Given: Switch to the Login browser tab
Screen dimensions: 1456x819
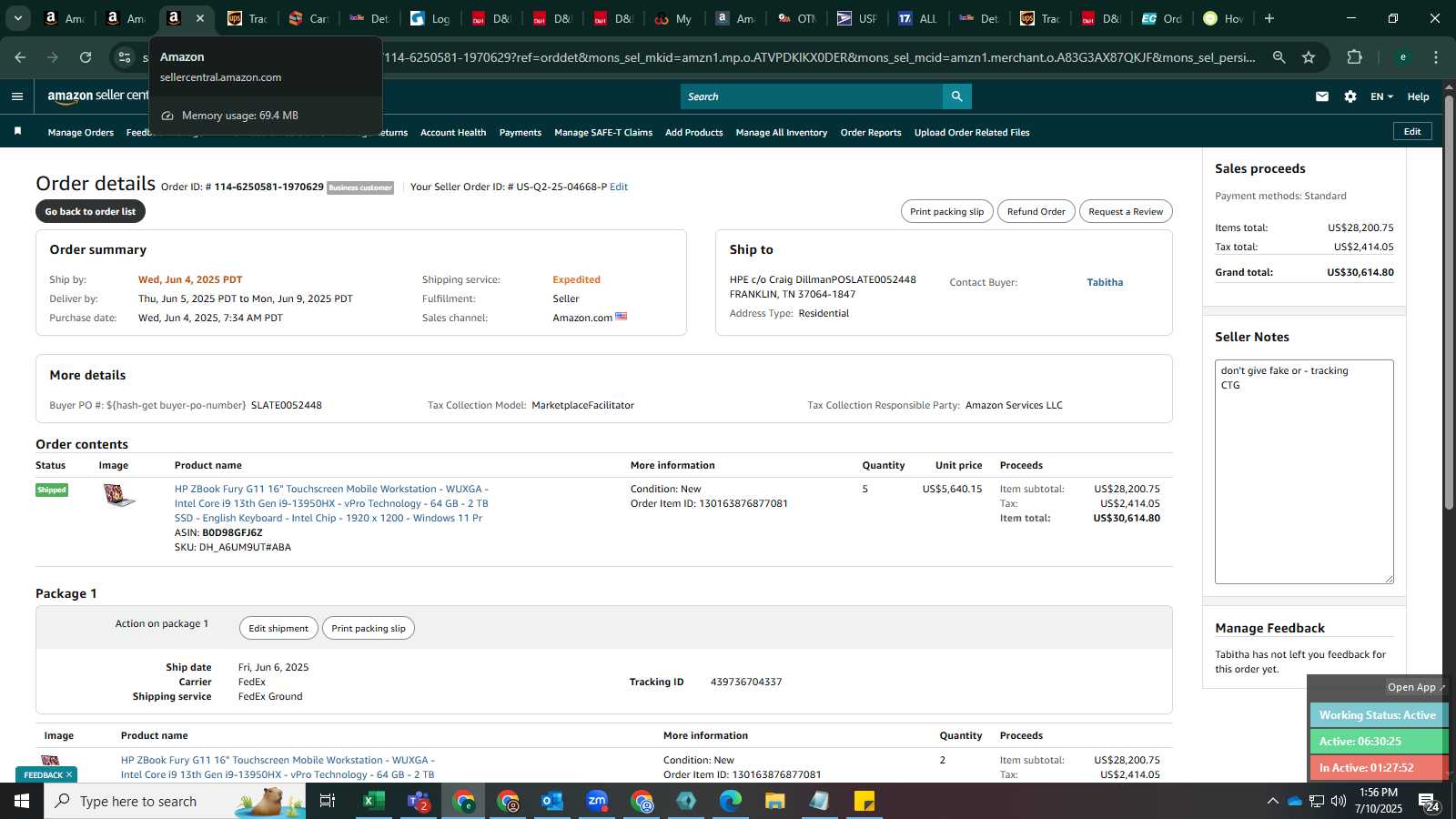Looking at the screenshot, I should tap(430, 18).
